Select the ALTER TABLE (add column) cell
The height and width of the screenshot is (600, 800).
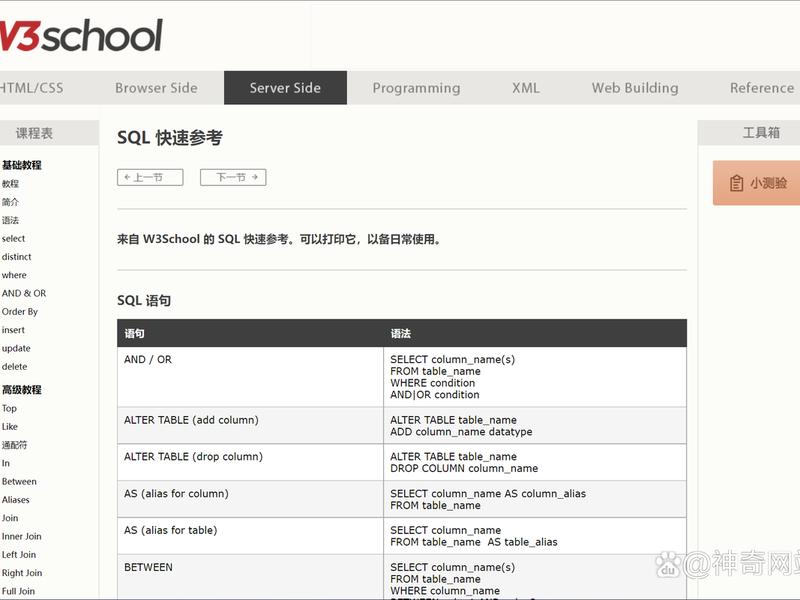coord(250,426)
